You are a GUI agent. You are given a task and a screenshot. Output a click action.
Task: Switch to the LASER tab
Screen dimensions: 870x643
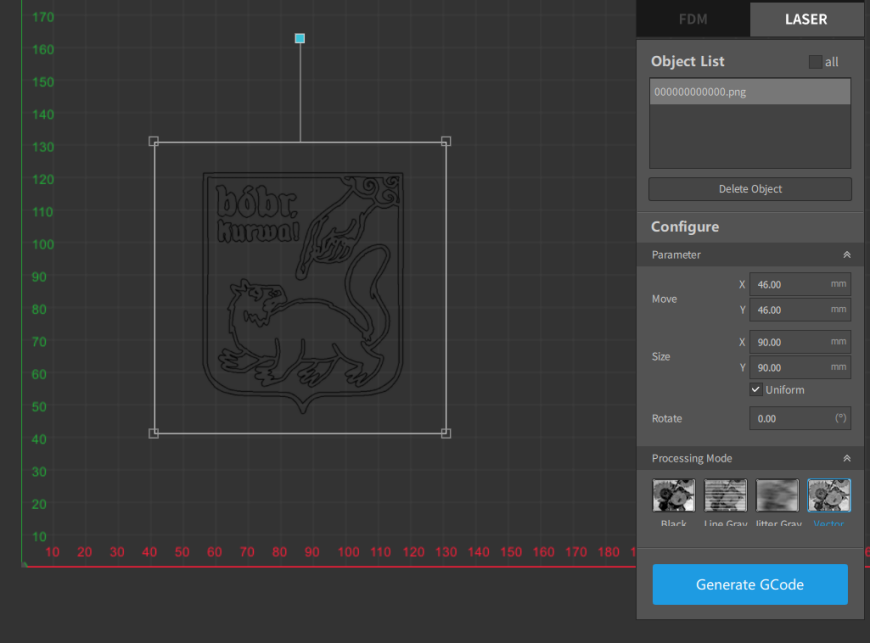click(x=805, y=19)
